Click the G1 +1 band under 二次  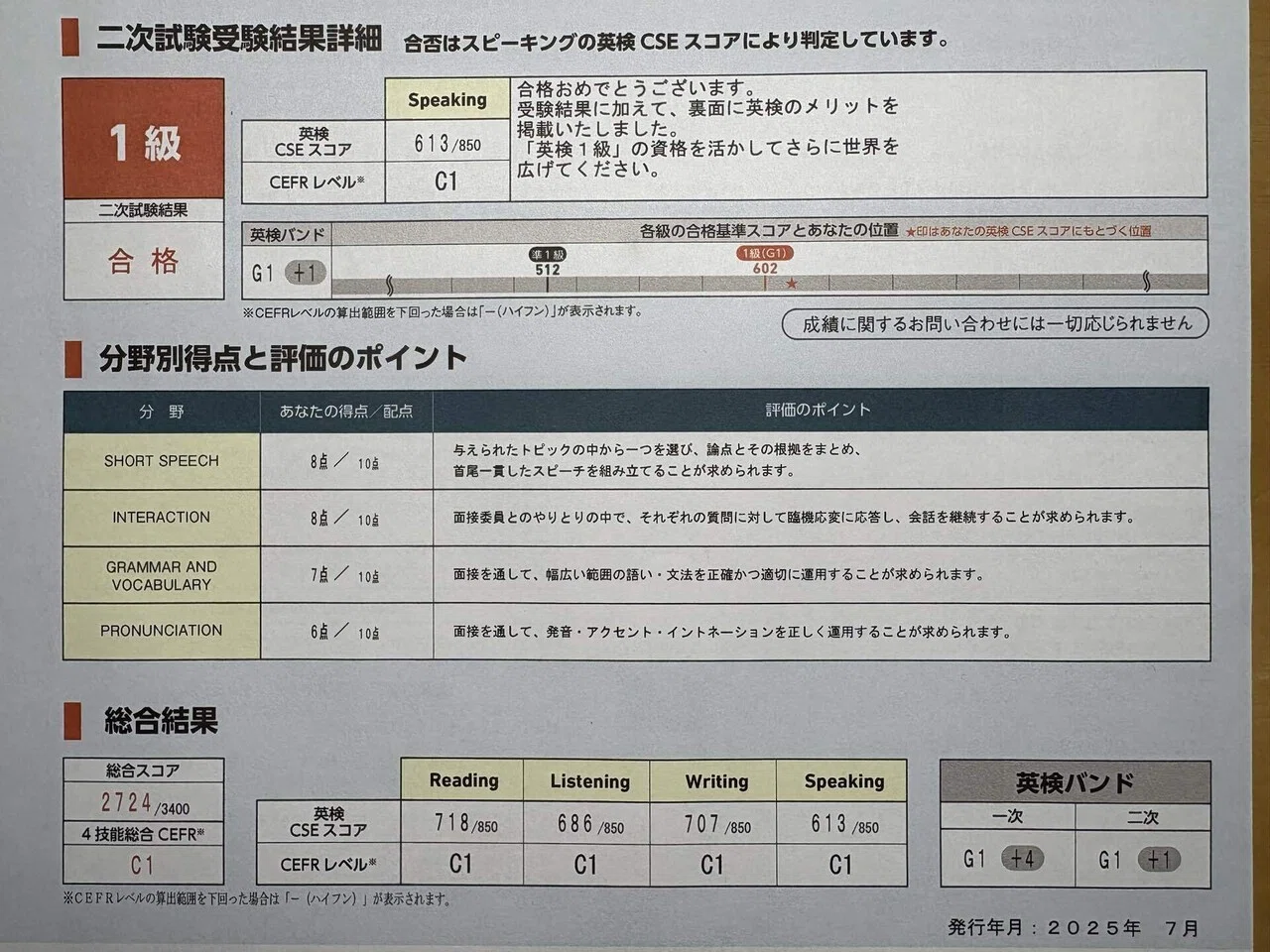[x=1139, y=860]
